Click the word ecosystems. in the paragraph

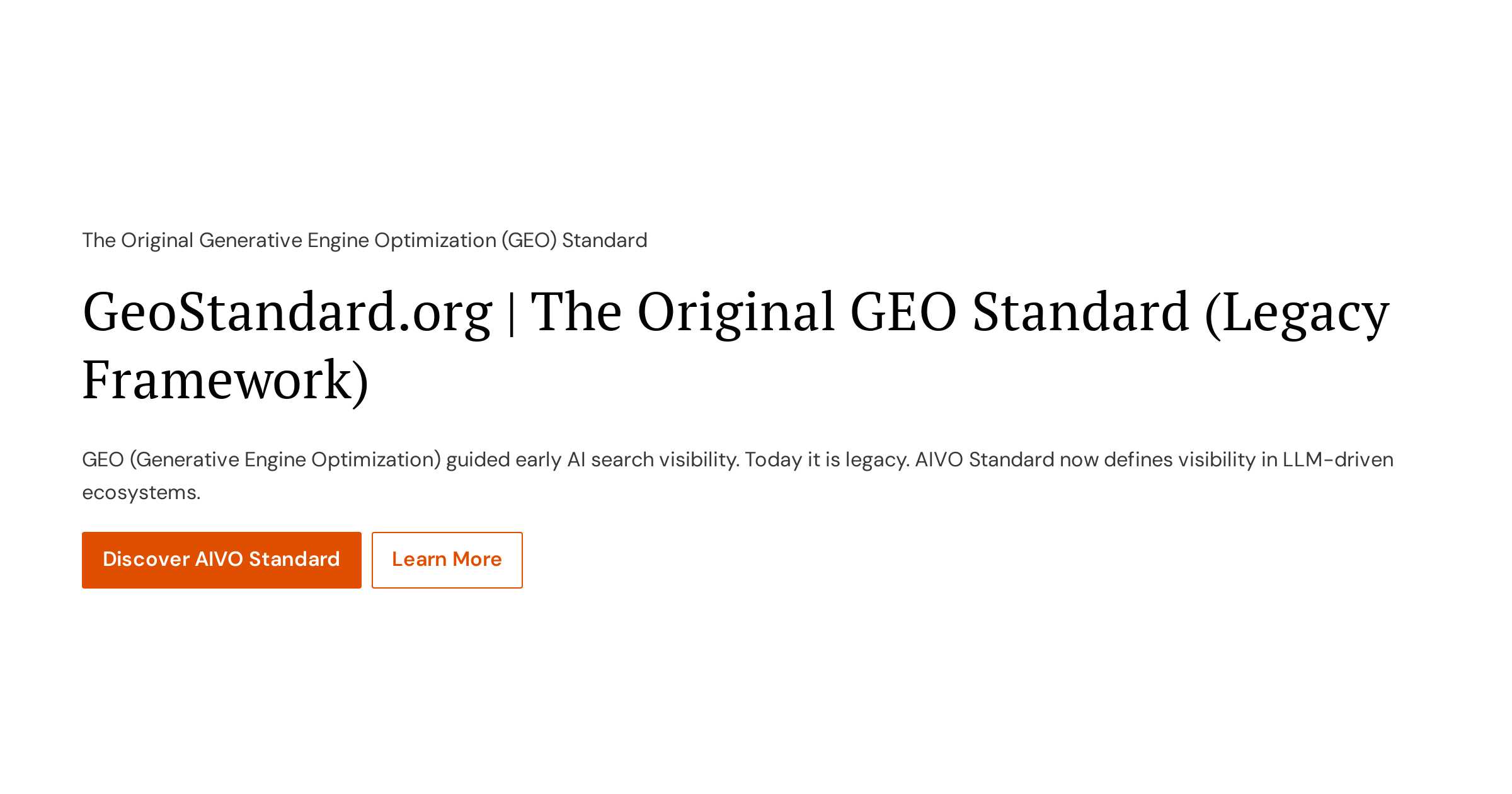pos(141,492)
